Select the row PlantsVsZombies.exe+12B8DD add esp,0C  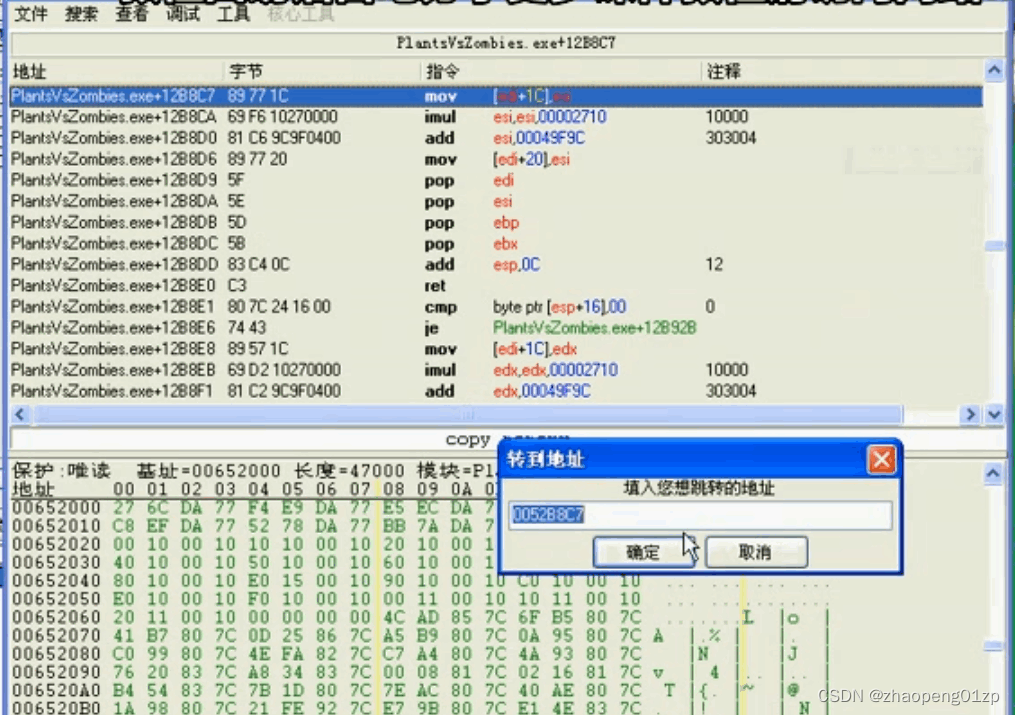click(x=496, y=265)
